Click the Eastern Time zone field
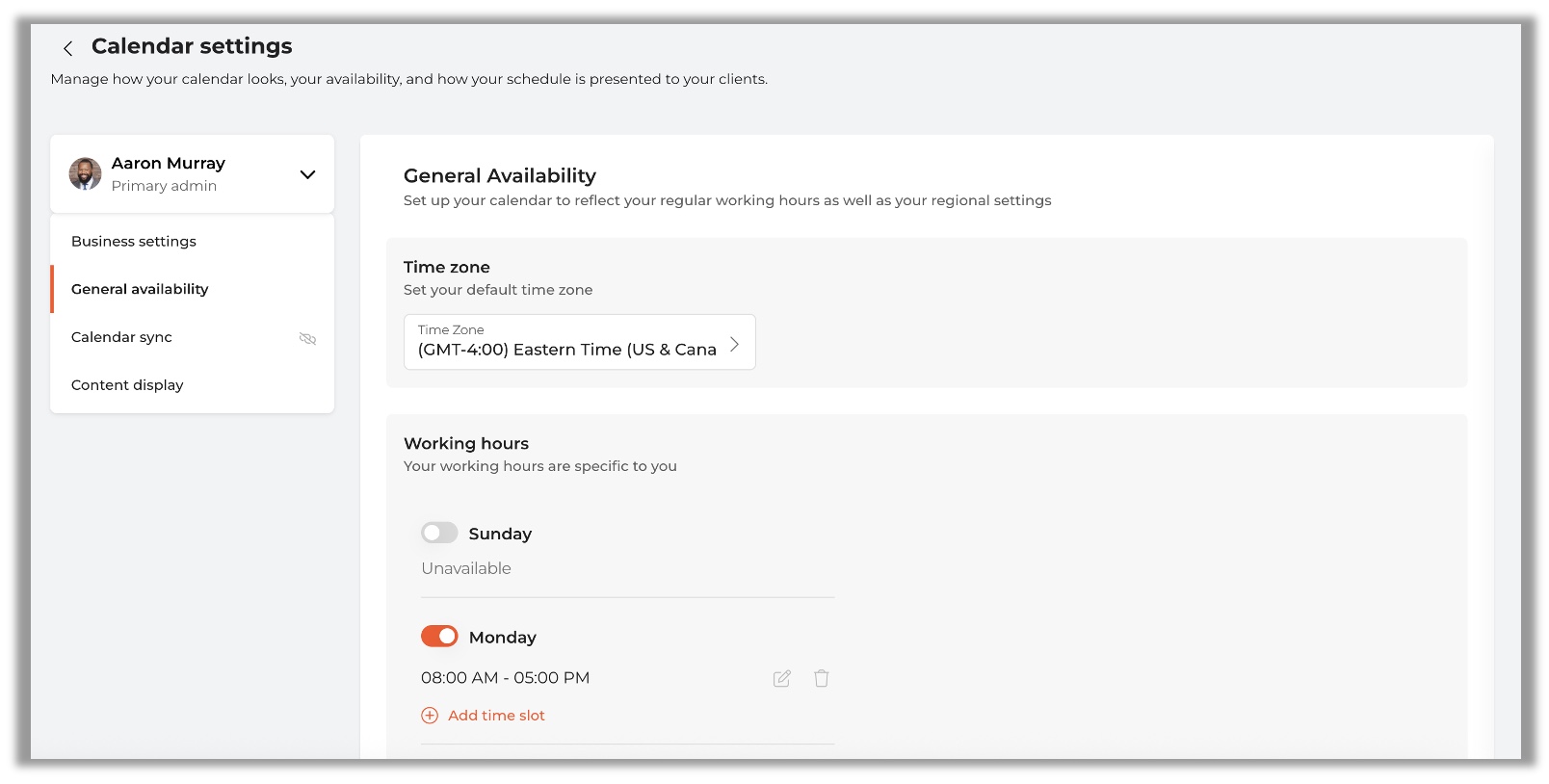1549x784 pixels. click(x=580, y=342)
